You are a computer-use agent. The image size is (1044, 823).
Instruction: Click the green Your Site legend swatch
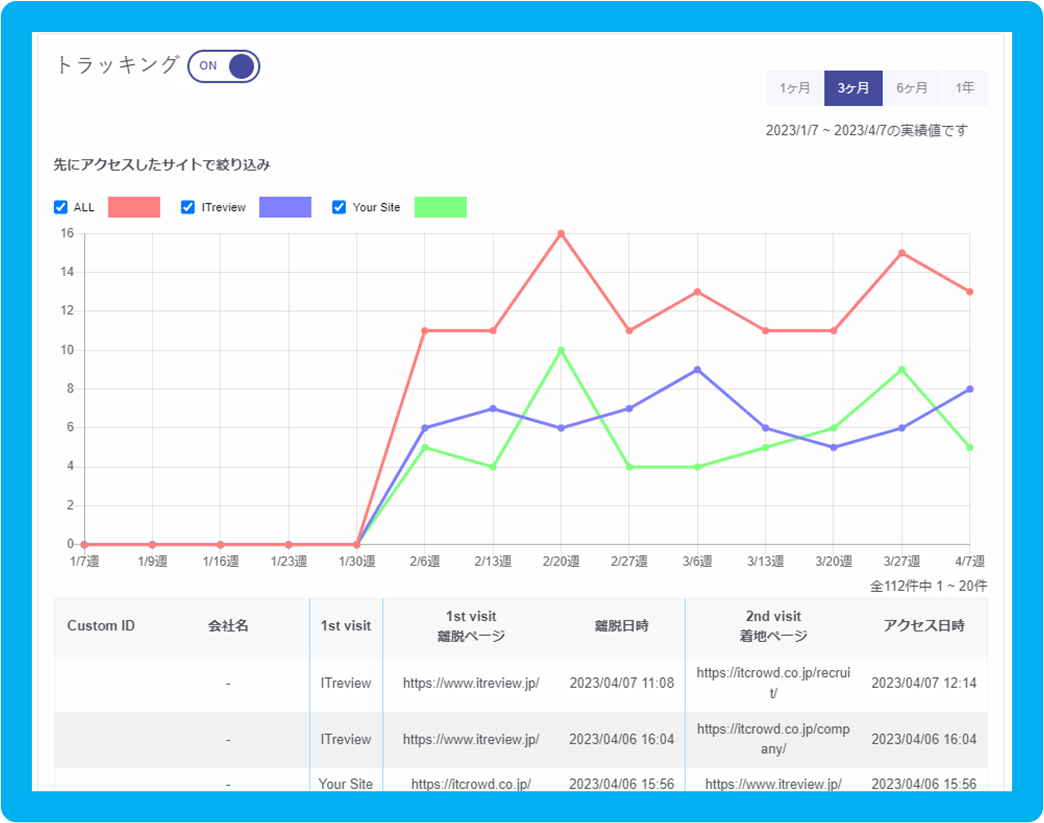440,207
